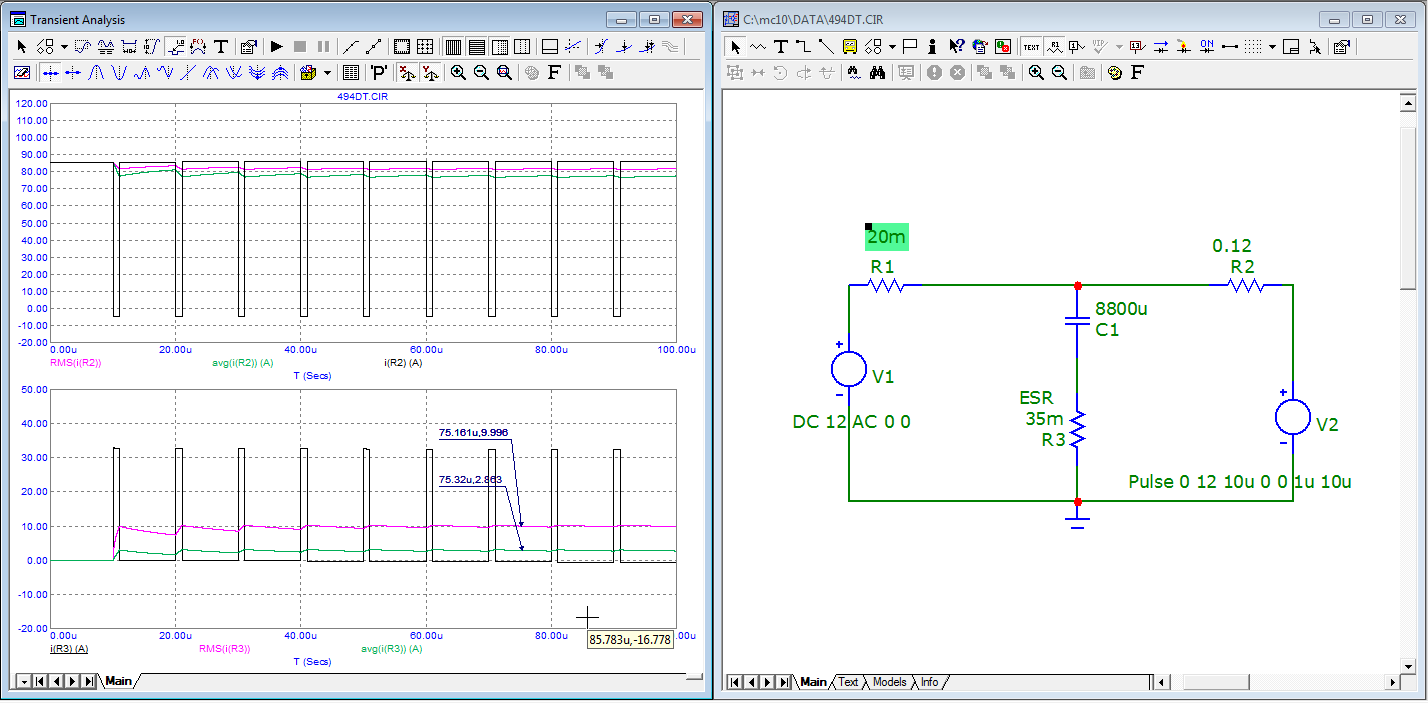
Task: Expand the component shapes dropdown arrow in analysis toolbar
Action: pyautogui.click(x=64, y=46)
